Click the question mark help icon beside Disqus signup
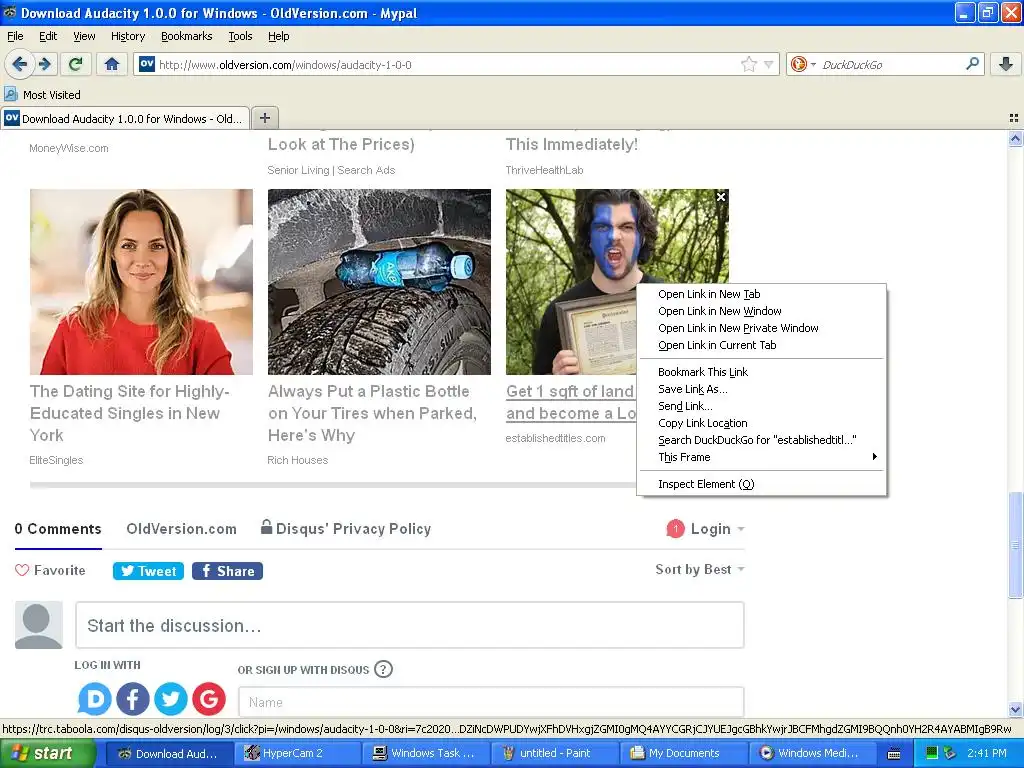Viewport: 1024px width, 768px height. pos(383,669)
